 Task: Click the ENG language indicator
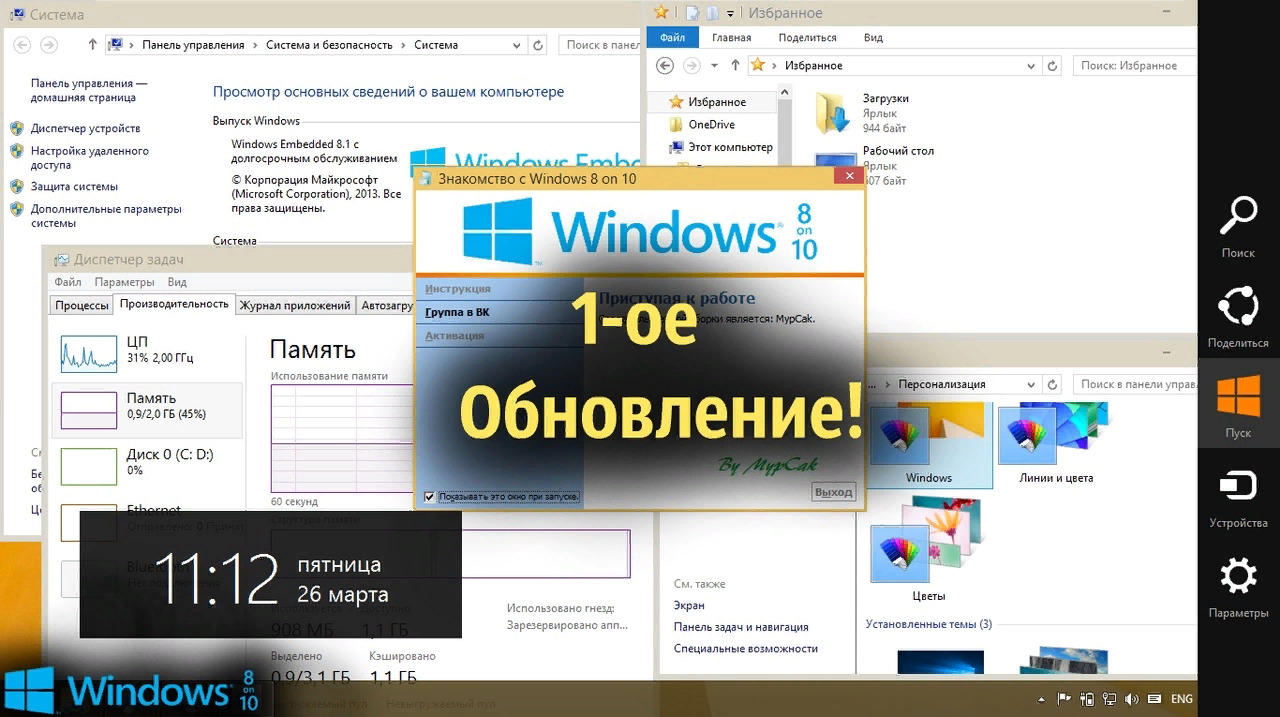pyautogui.click(x=1181, y=699)
